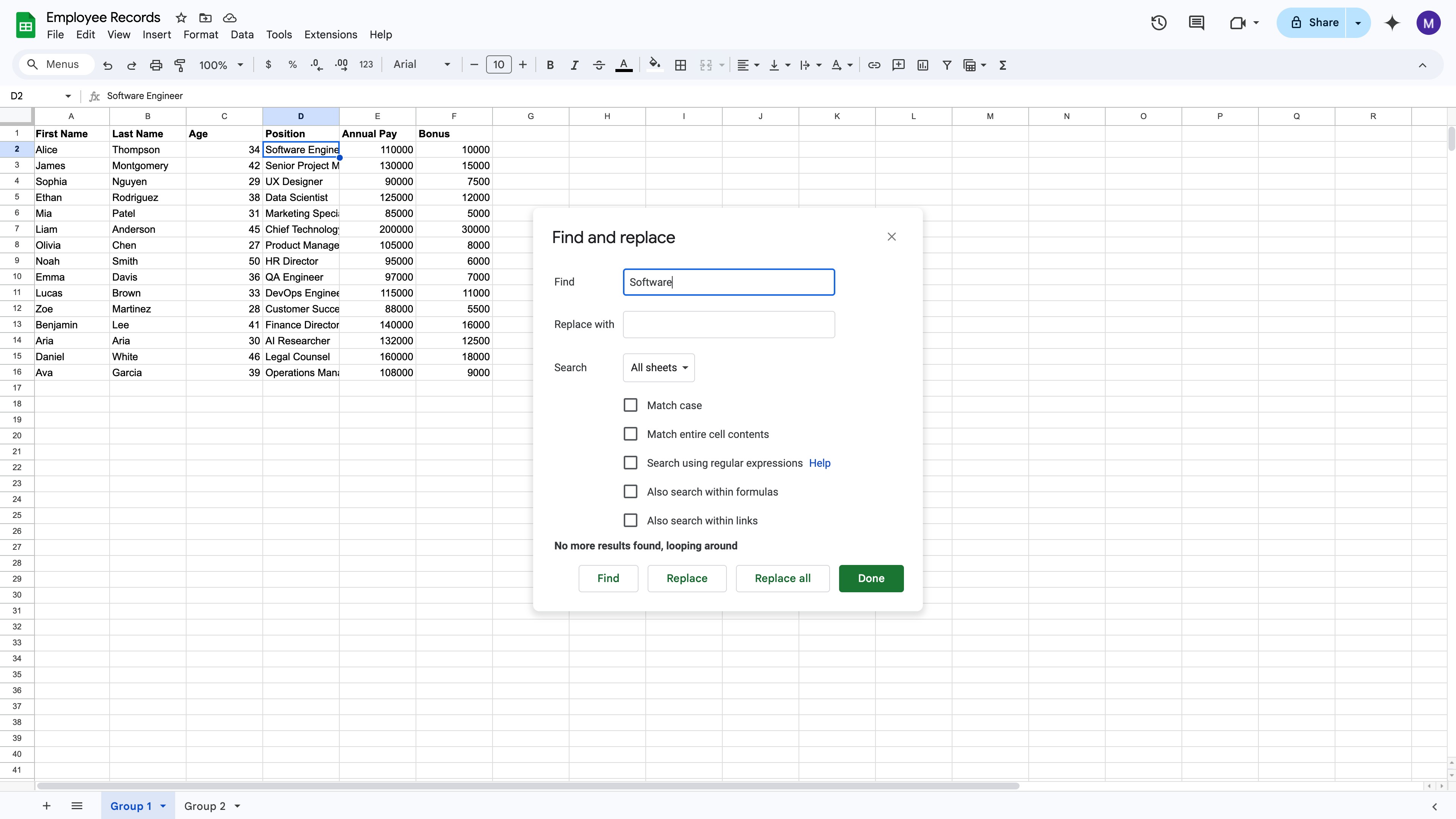The width and height of the screenshot is (1456, 819).
Task: Click the horizontal scrollbar
Action: [x=528, y=786]
